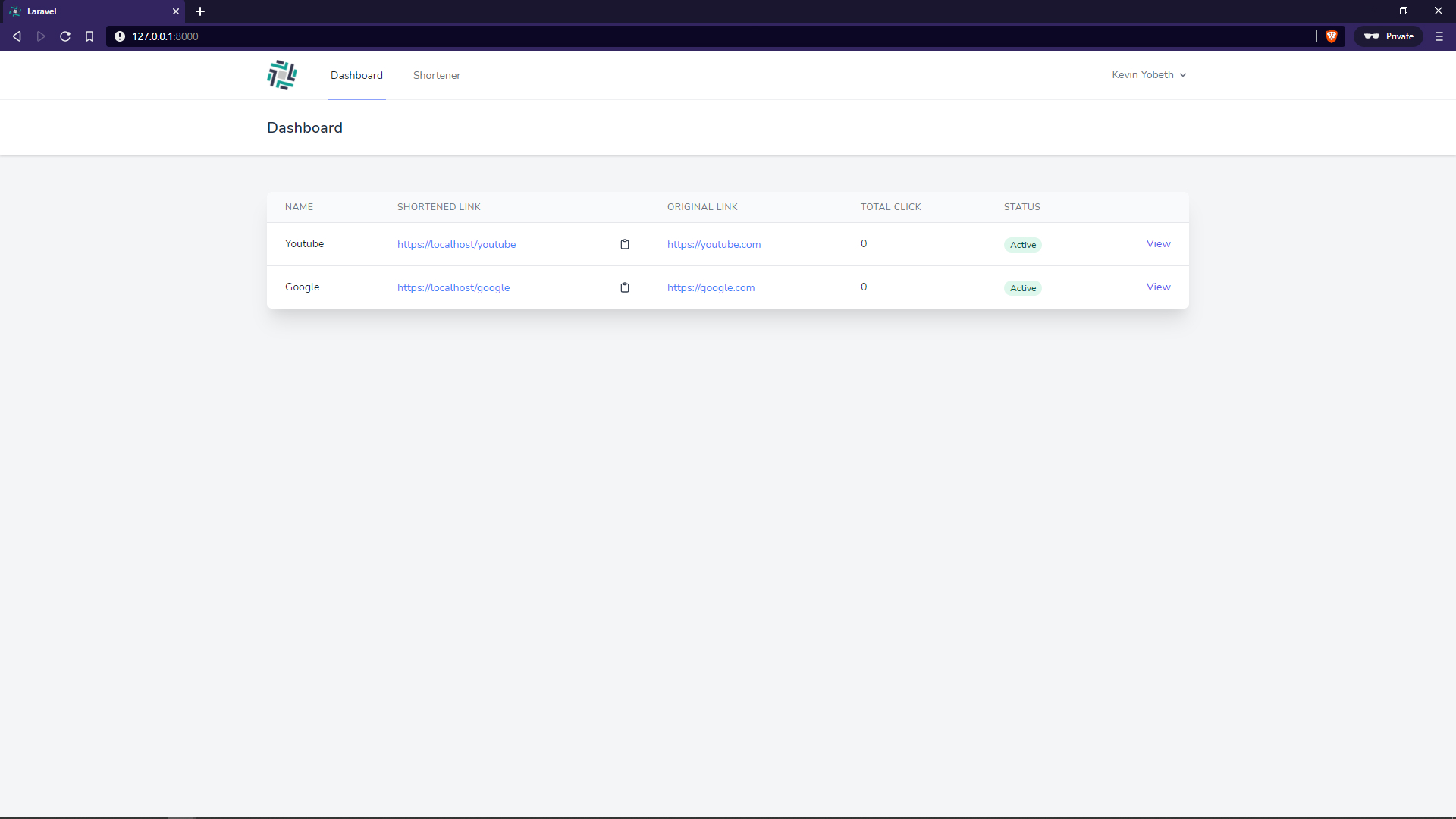Screen dimensions: 1456x819
Task: Click View for the Youtube row
Action: pyautogui.click(x=1158, y=243)
